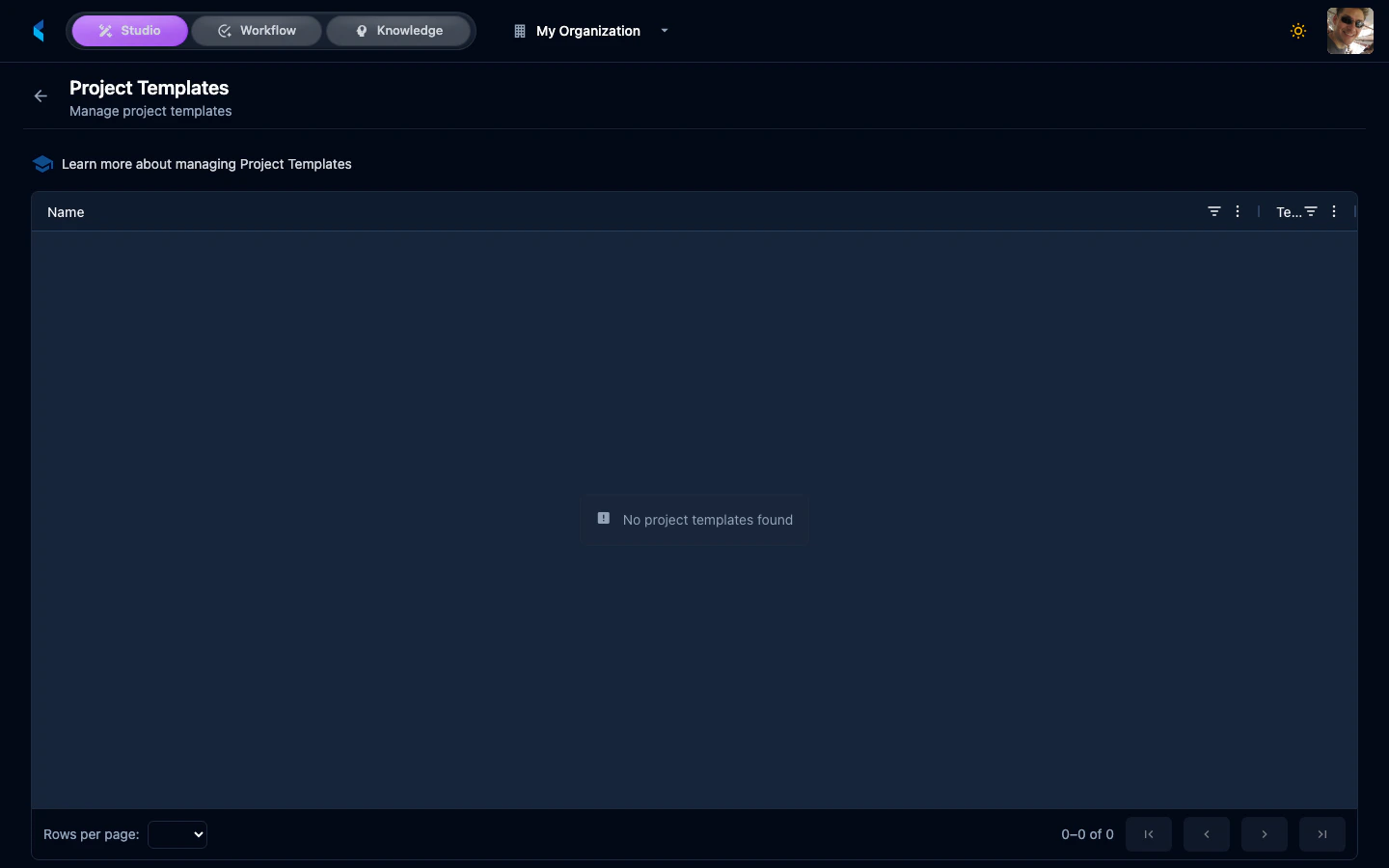Switch to Knowledge mode
This screenshot has height=868, width=1389.
coord(398,30)
